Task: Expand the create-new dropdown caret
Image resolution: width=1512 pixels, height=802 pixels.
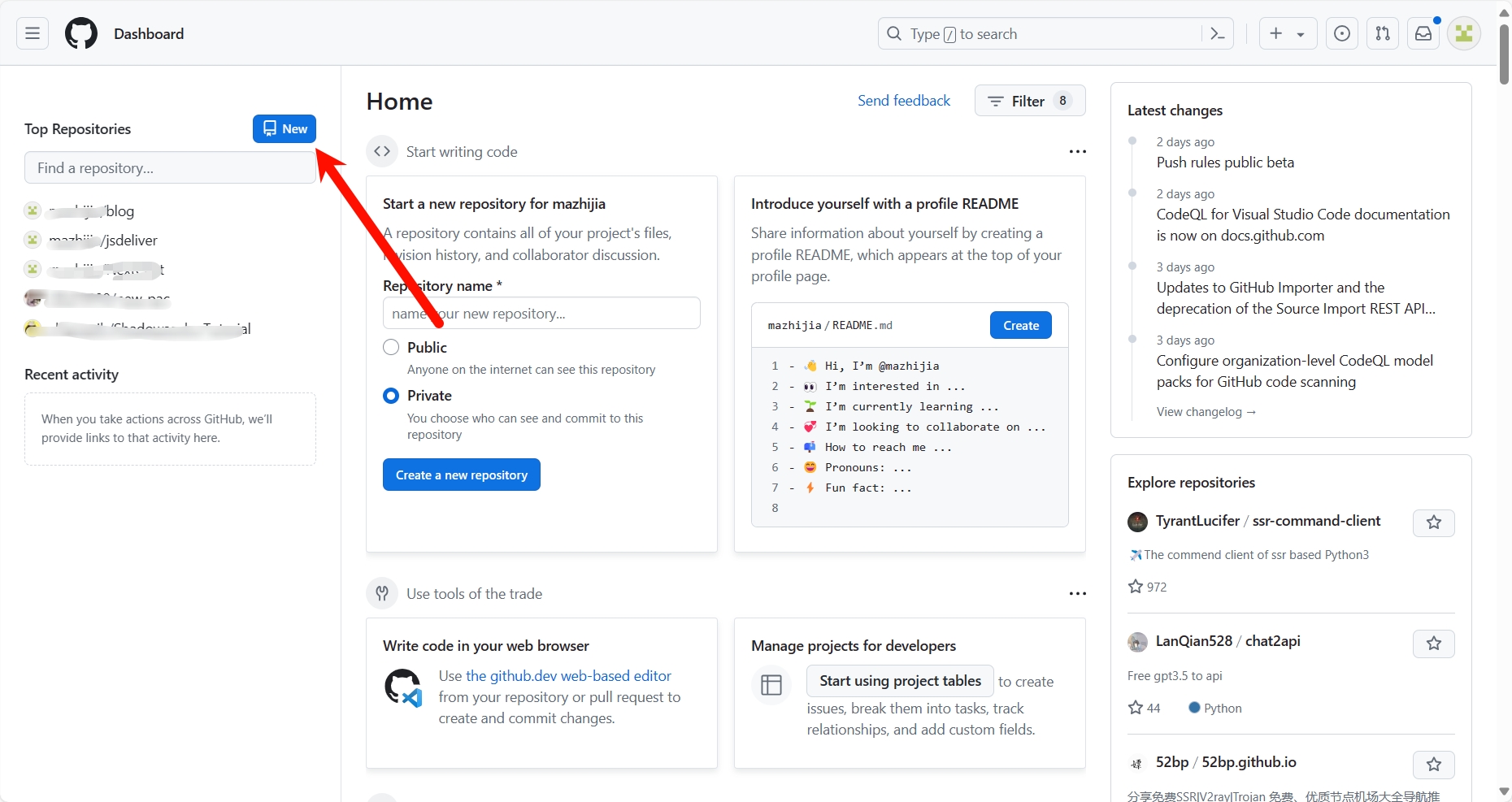Action: 1301,34
